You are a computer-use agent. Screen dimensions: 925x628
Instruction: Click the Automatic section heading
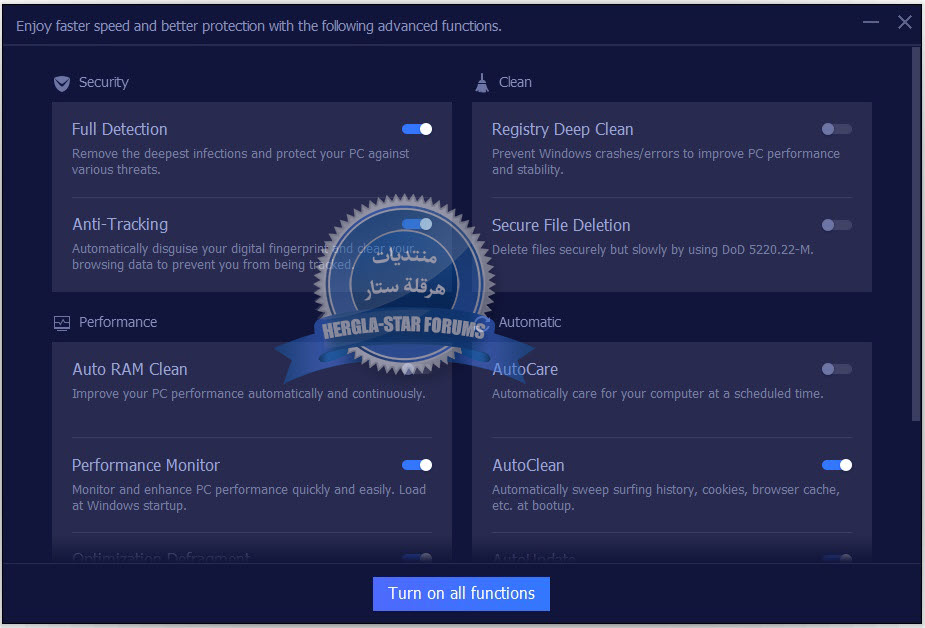[530, 322]
